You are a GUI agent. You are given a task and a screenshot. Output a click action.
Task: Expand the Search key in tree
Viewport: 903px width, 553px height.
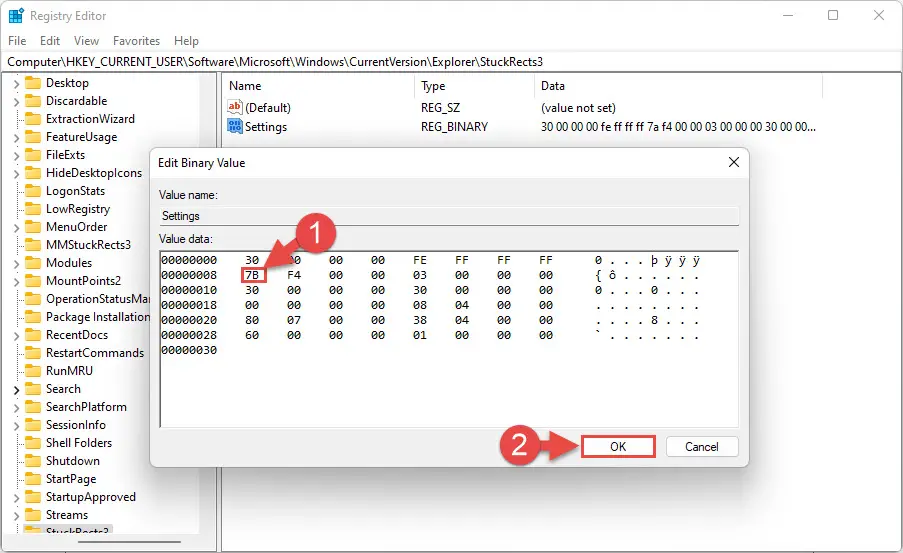point(16,390)
